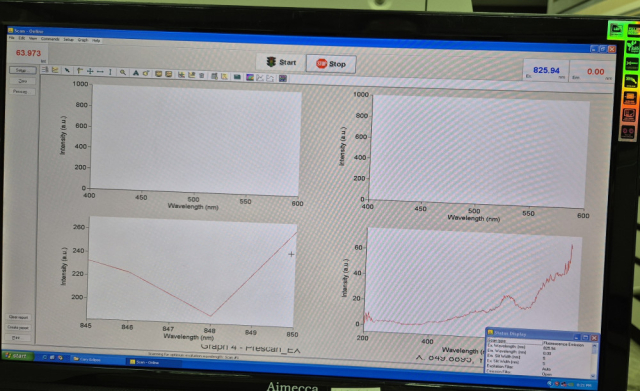
Task: Click the pink two-circle icon in right sidebar
Action: tap(628, 131)
